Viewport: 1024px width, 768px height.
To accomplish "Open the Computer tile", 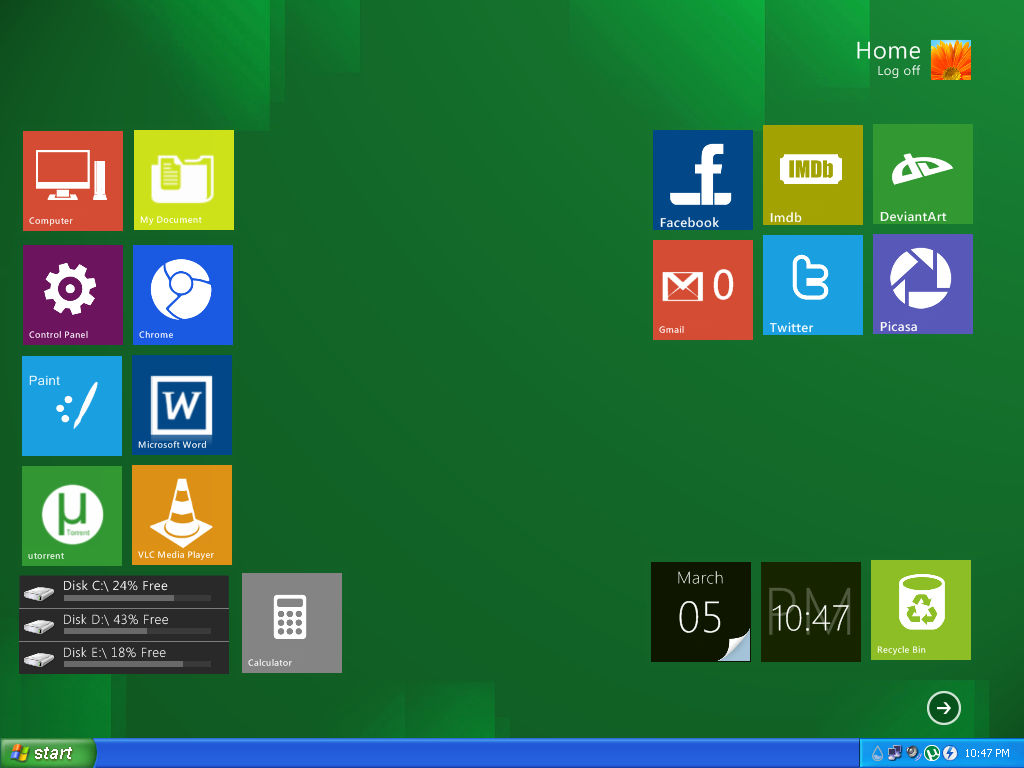I will pos(73,180).
